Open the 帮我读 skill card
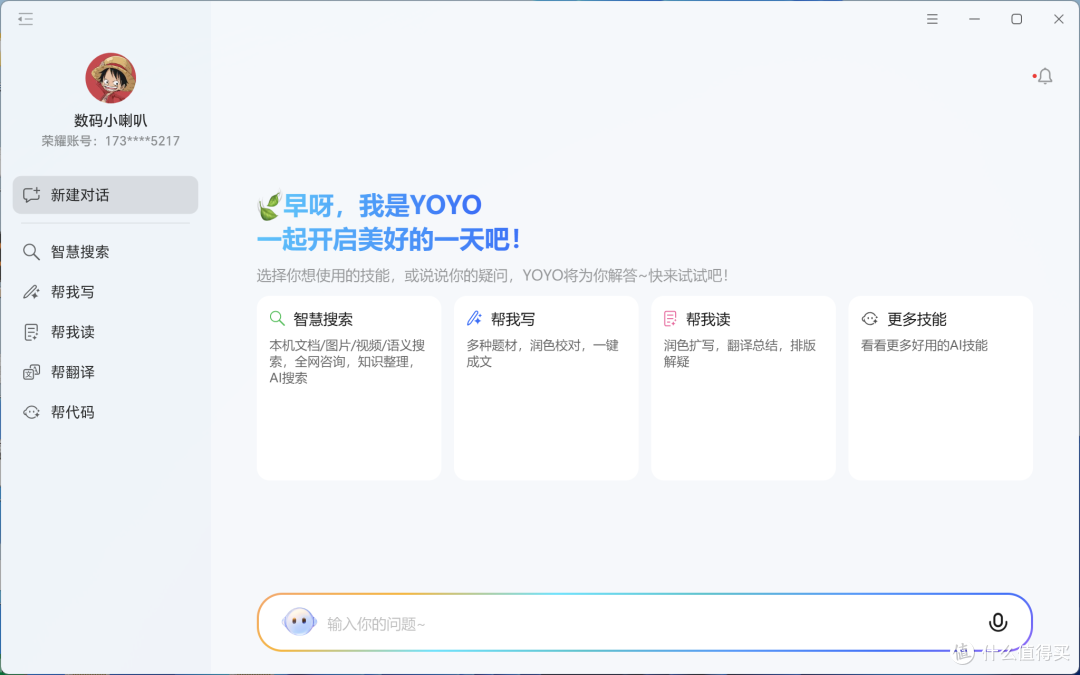1080x675 pixels. pos(743,388)
